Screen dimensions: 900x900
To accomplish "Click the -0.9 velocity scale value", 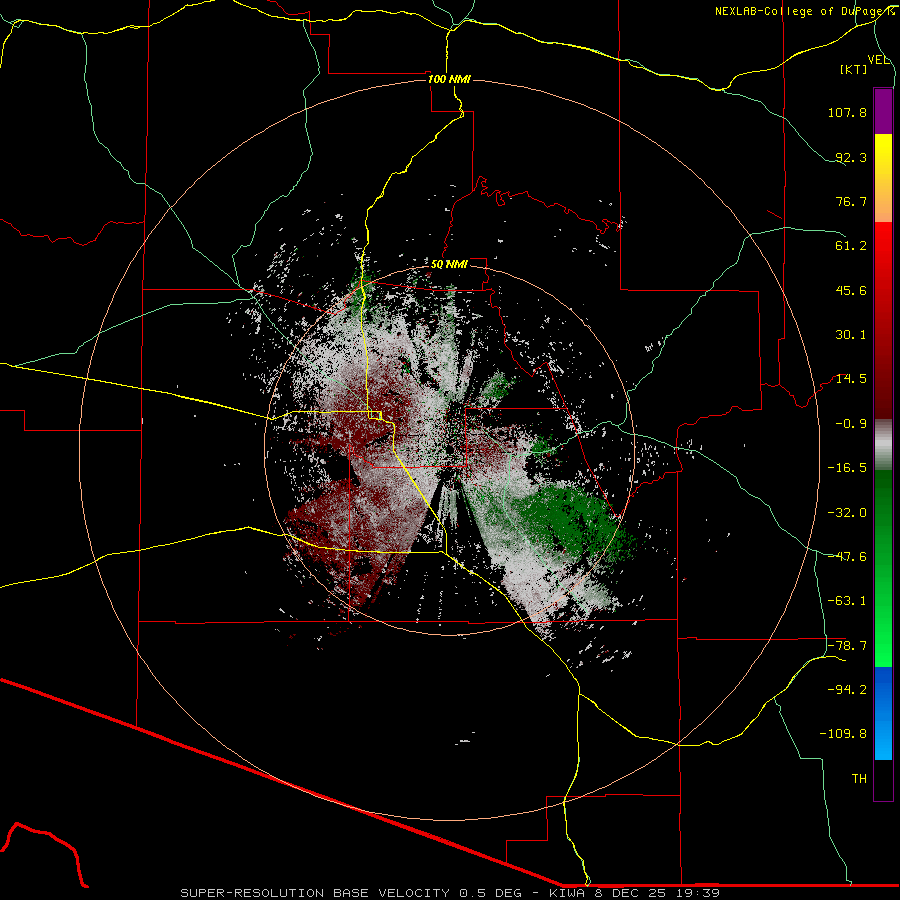I will pos(851,424).
